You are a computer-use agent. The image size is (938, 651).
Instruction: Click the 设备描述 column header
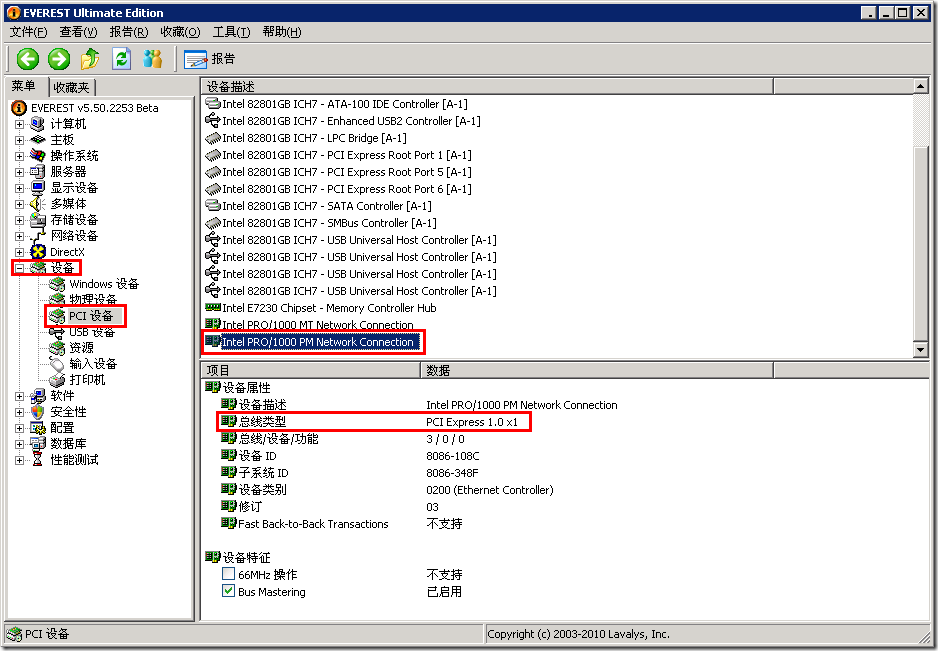(486, 87)
